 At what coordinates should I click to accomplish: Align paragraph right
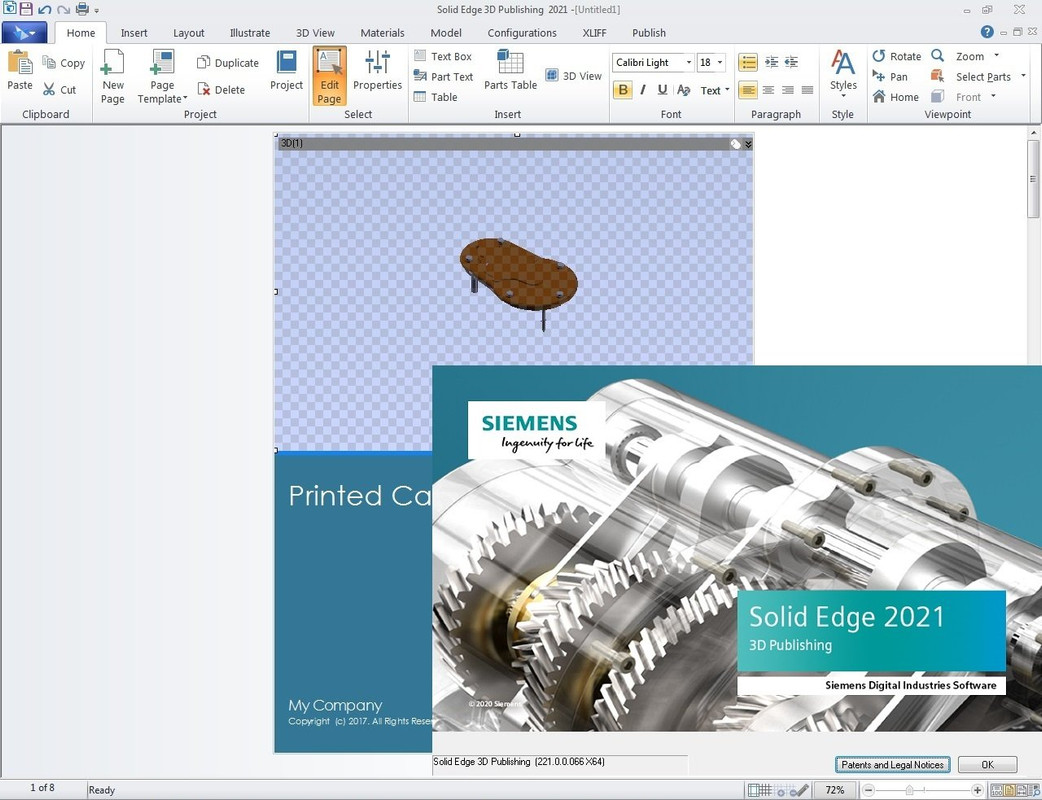click(x=787, y=90)
